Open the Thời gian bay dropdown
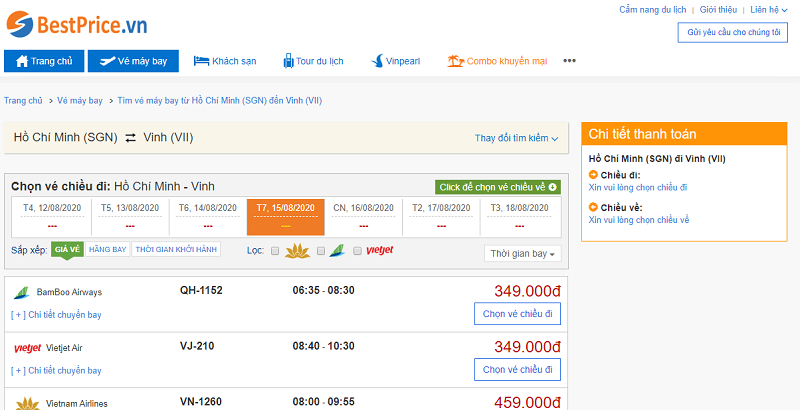The image size is (800, 410). point(522,253)
